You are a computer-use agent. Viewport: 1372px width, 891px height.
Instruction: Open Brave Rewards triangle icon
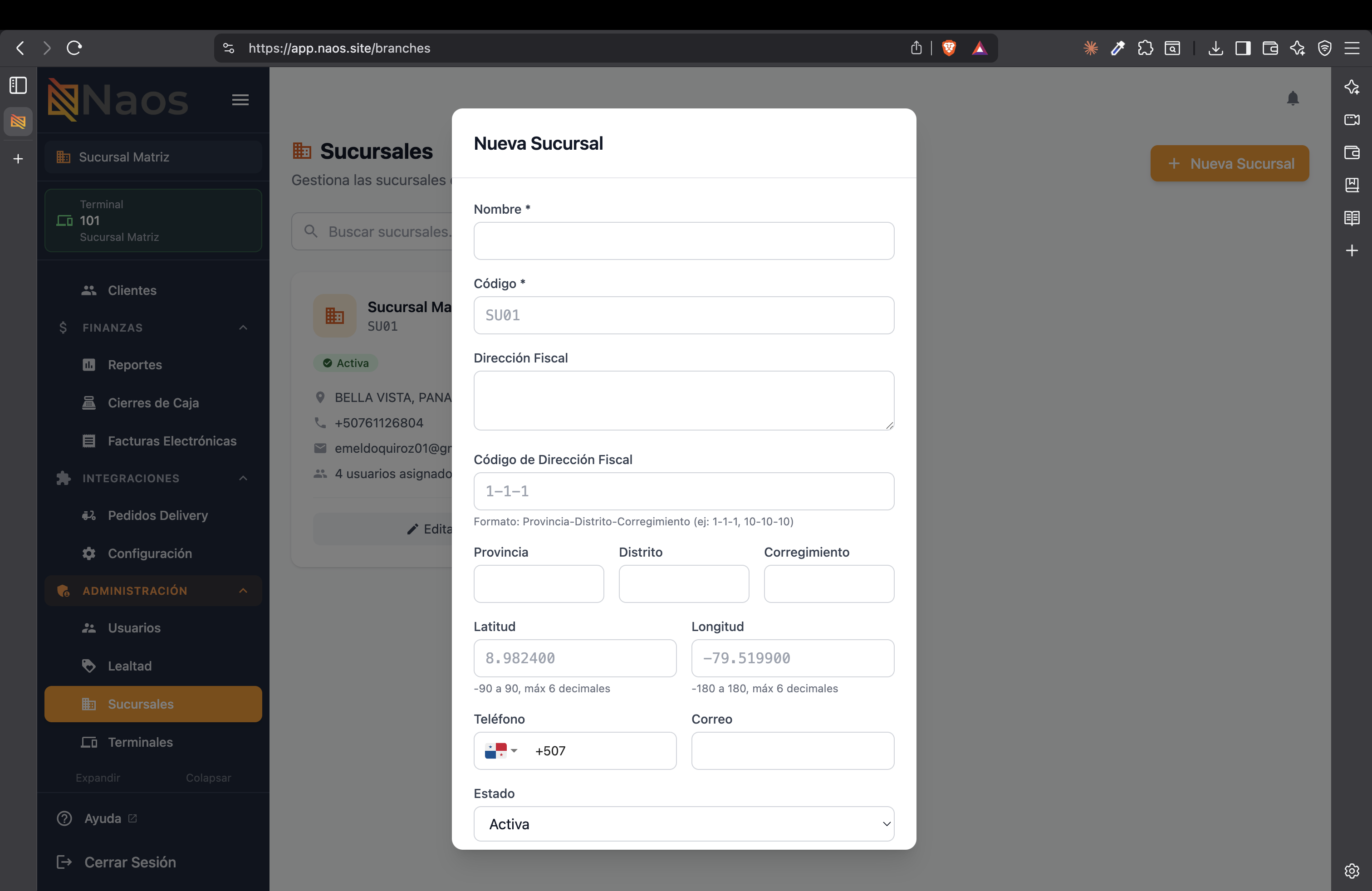coord(980,48)
